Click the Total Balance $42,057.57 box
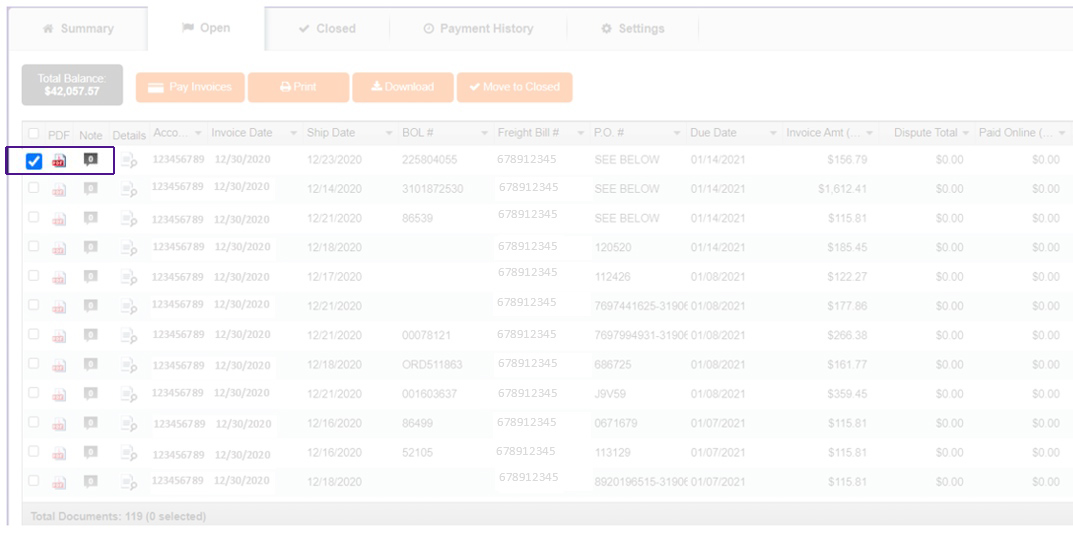1073x551 pixels. (x=73, y=85)
